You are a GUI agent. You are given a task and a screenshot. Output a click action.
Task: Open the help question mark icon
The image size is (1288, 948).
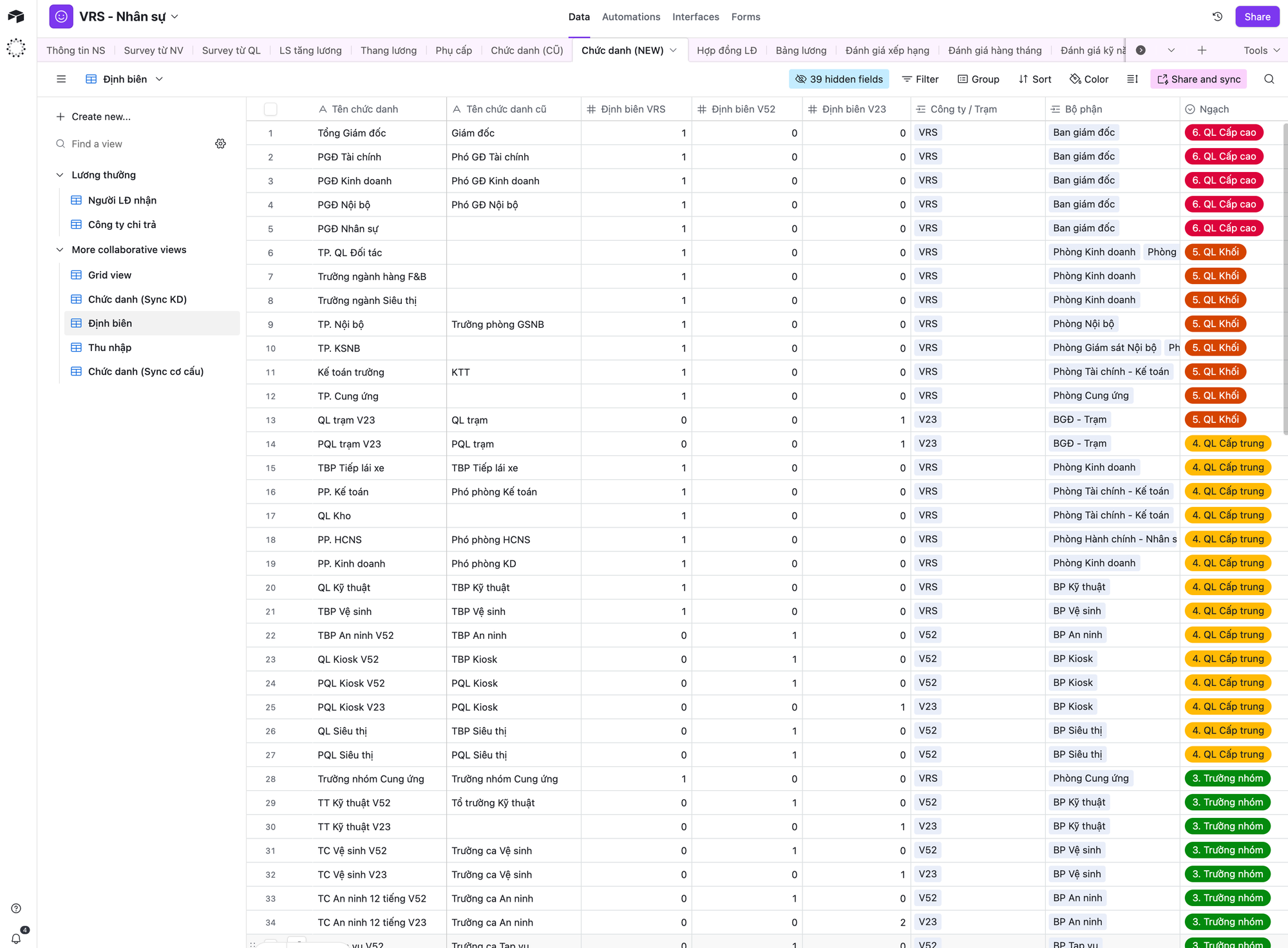coord(16,909)
